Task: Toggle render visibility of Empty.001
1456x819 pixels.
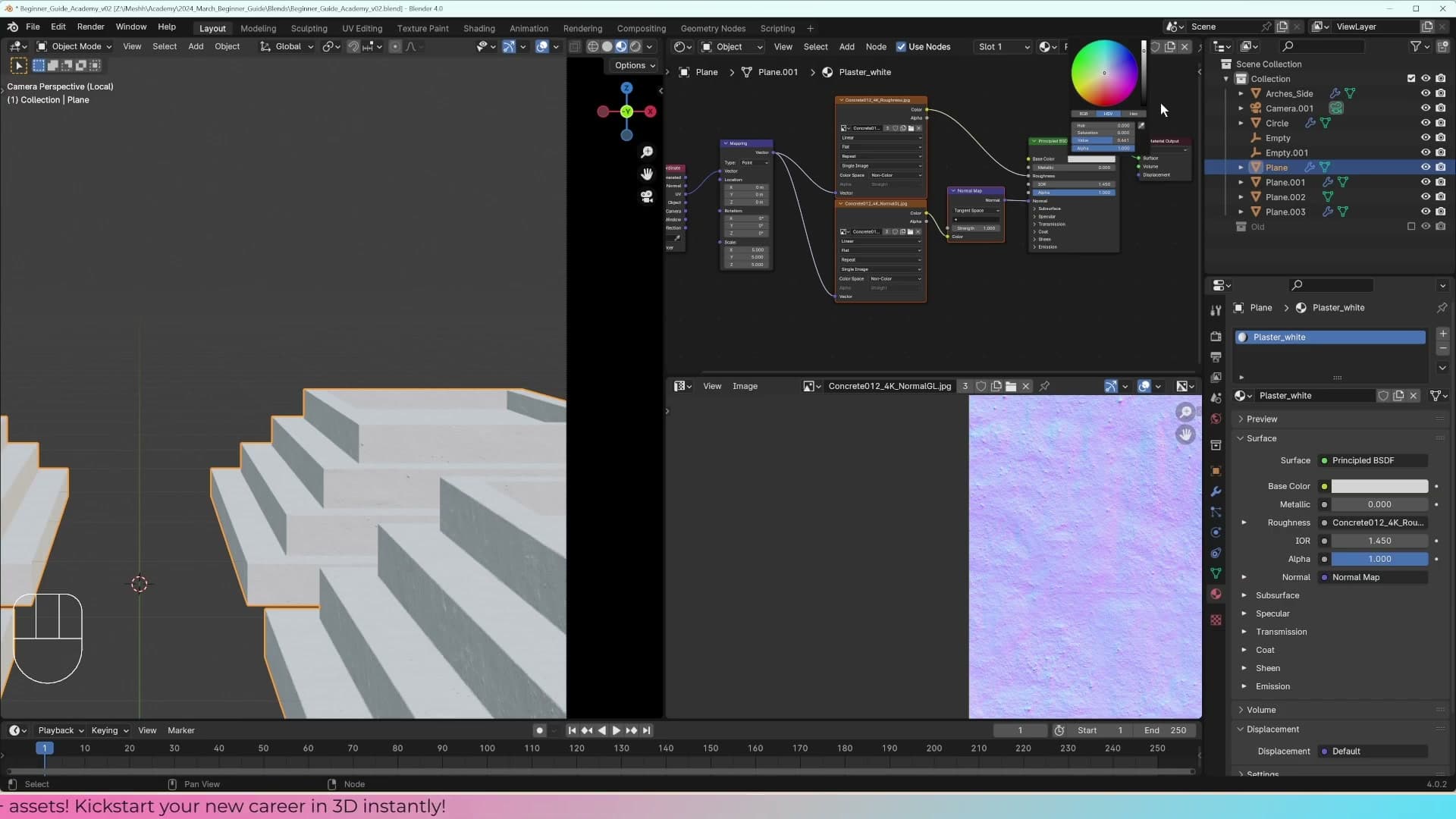Action: click(1441, 153)
